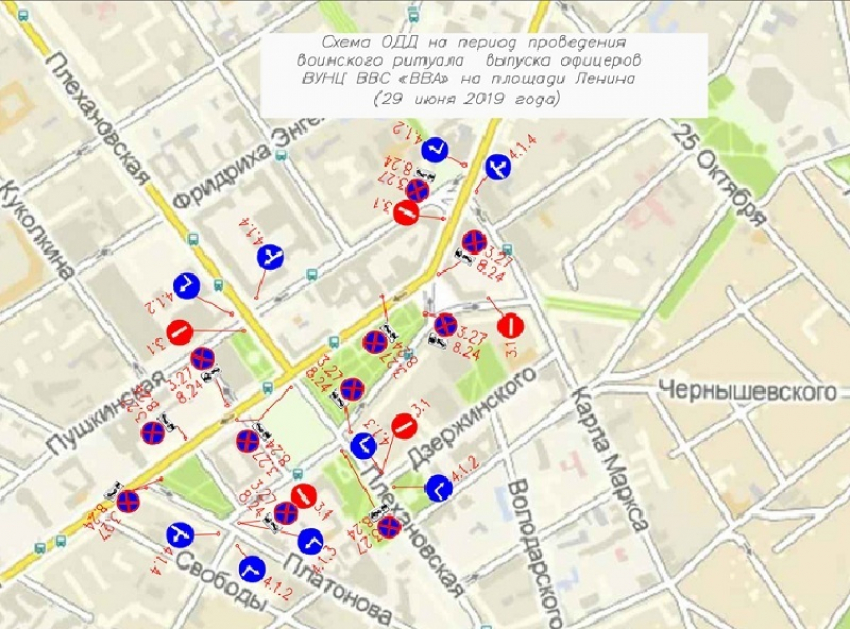Click the Чернышевского street label

click(747, 390)
